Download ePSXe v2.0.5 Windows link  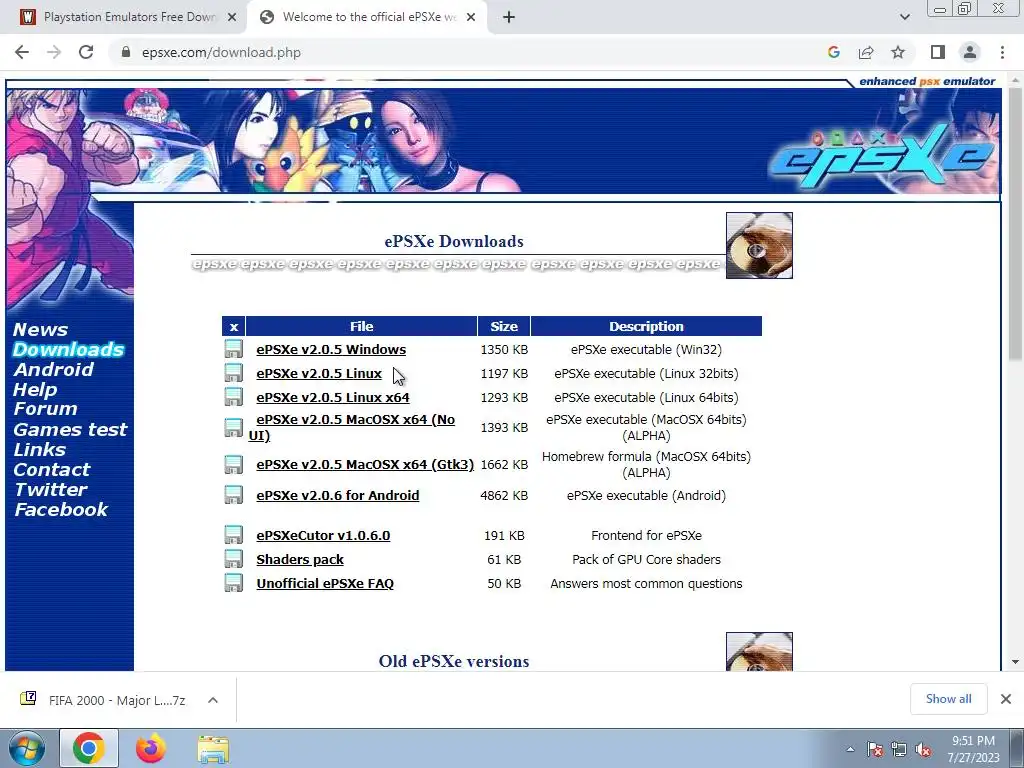[331, 349]
